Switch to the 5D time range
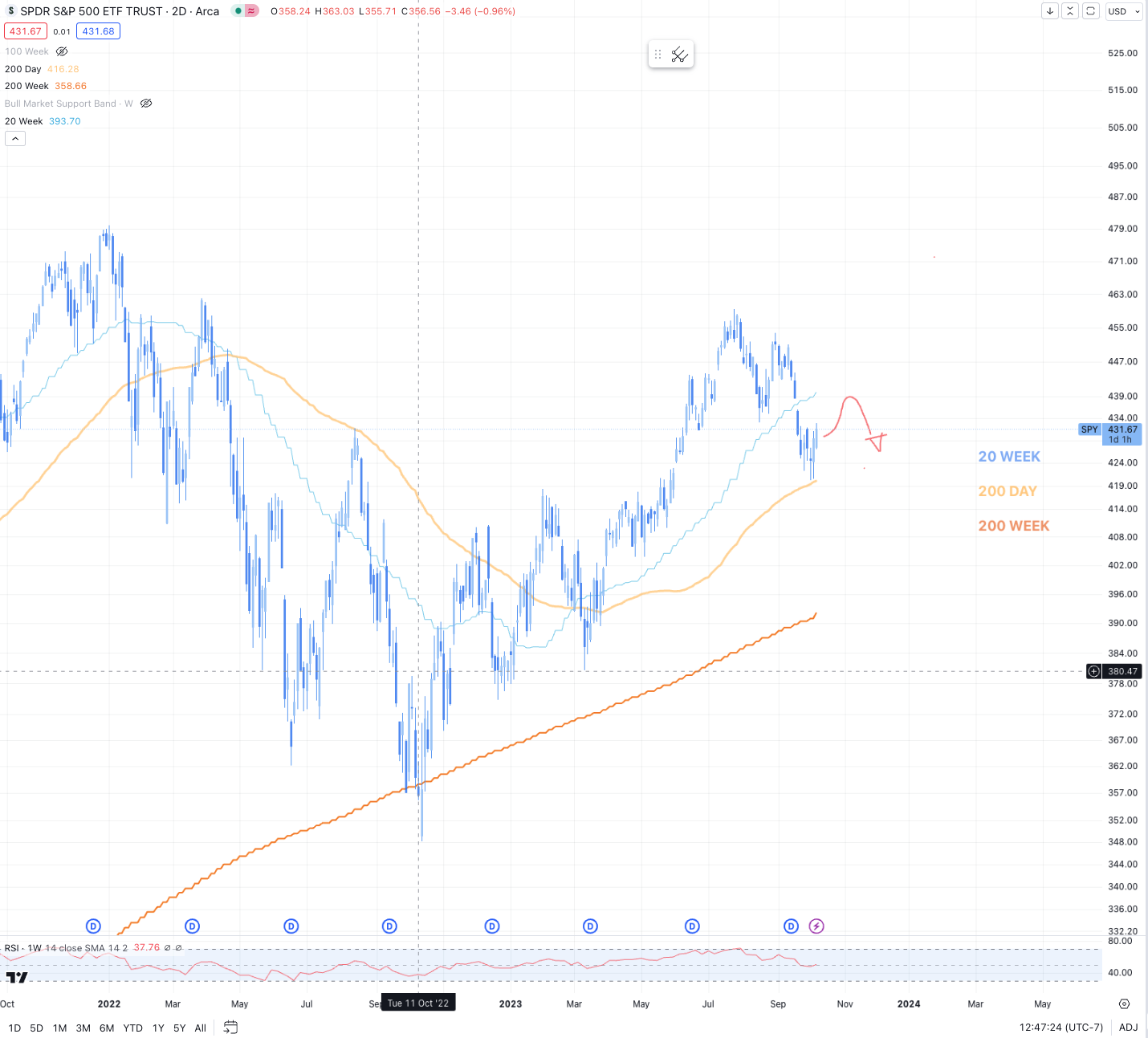Image resolution: width=1148 pixels, height=1038 pixels. pos(37,1028)
